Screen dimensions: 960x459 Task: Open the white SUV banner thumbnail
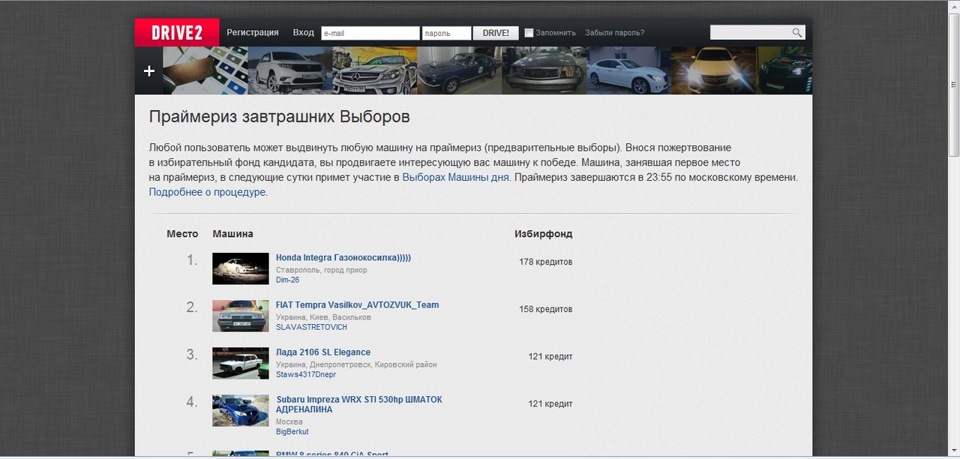[x=290, y=70]
